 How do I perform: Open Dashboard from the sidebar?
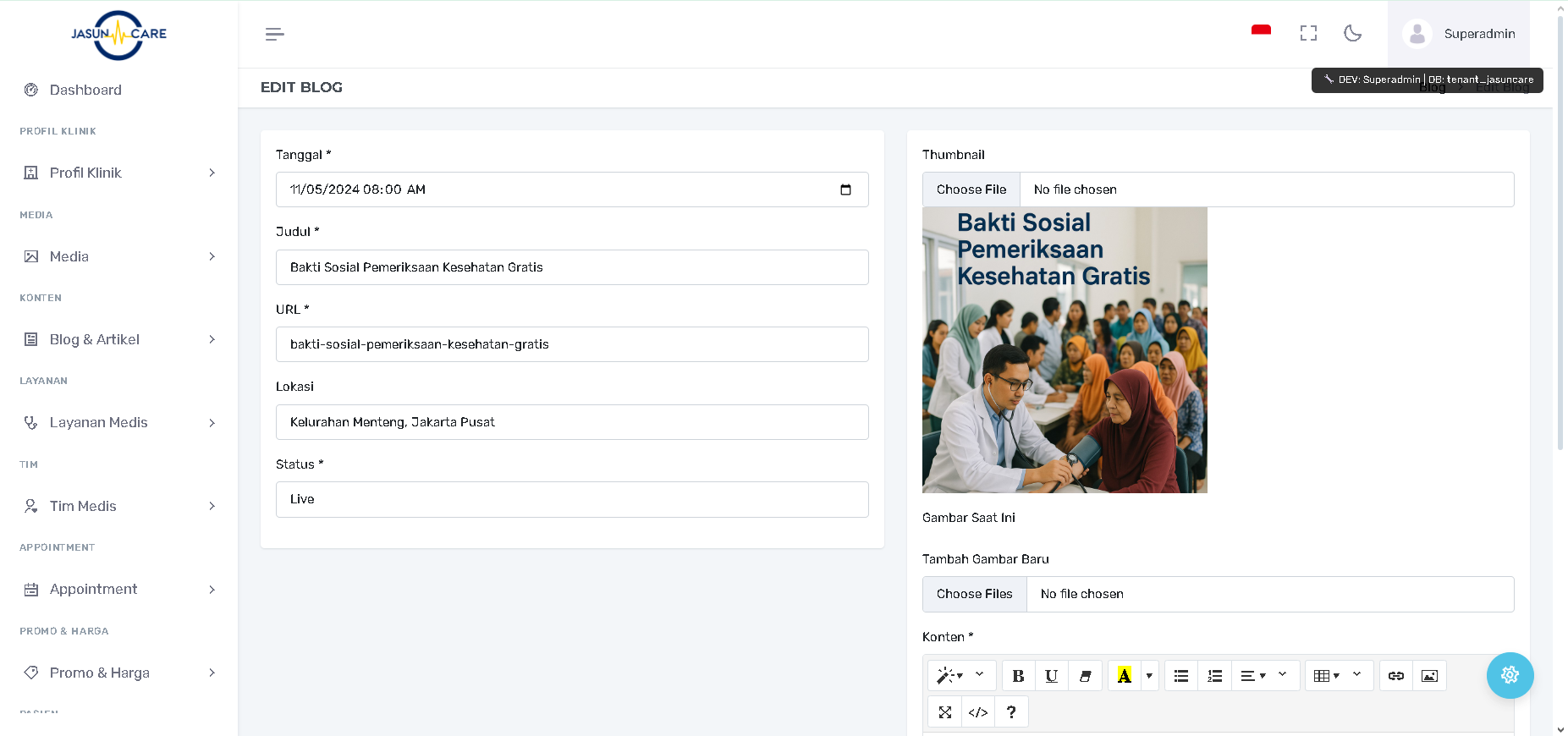(x=85, y=90)
